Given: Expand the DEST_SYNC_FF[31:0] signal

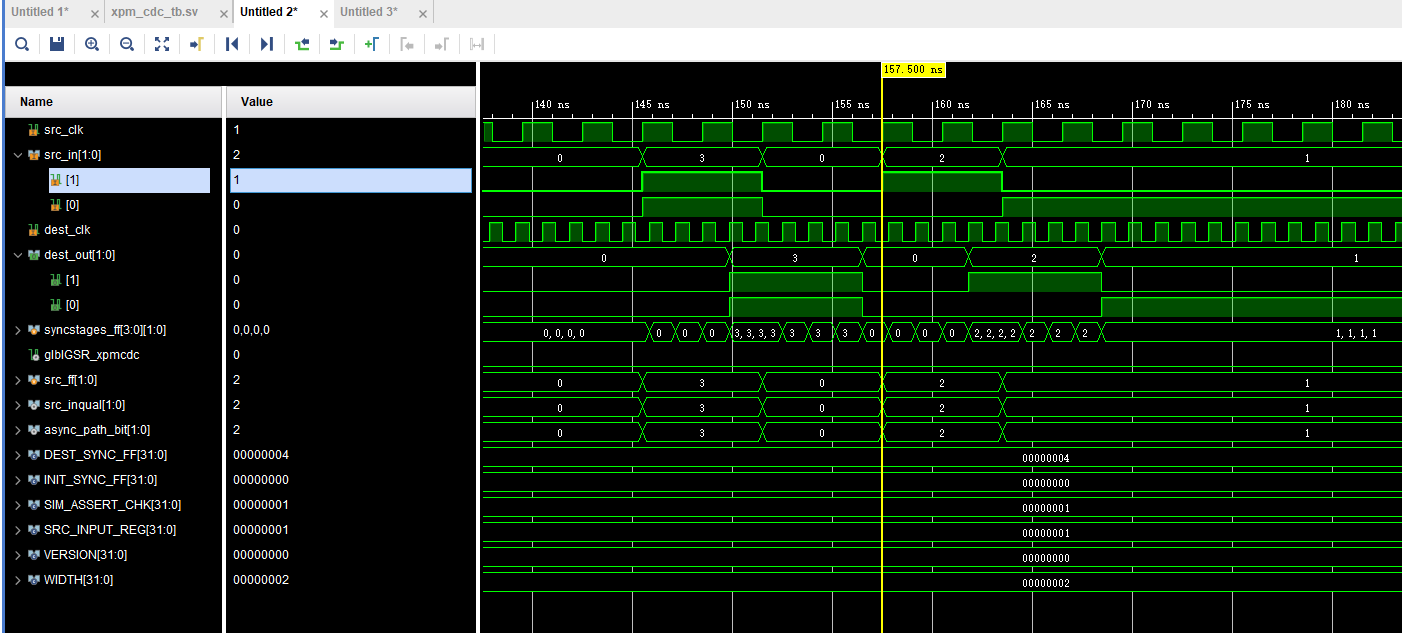Looking at the screenshot, I should [17, 454].
